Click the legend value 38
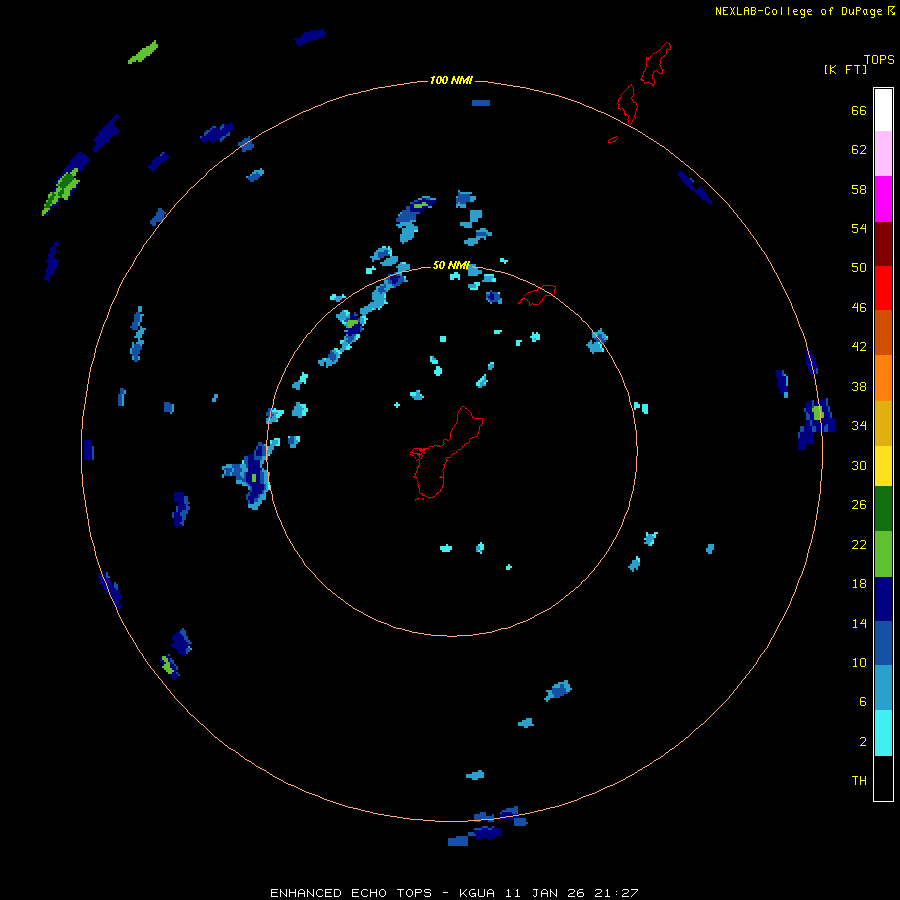The height and width of the screenshot is (900, 900). click(x=859, y=386)
